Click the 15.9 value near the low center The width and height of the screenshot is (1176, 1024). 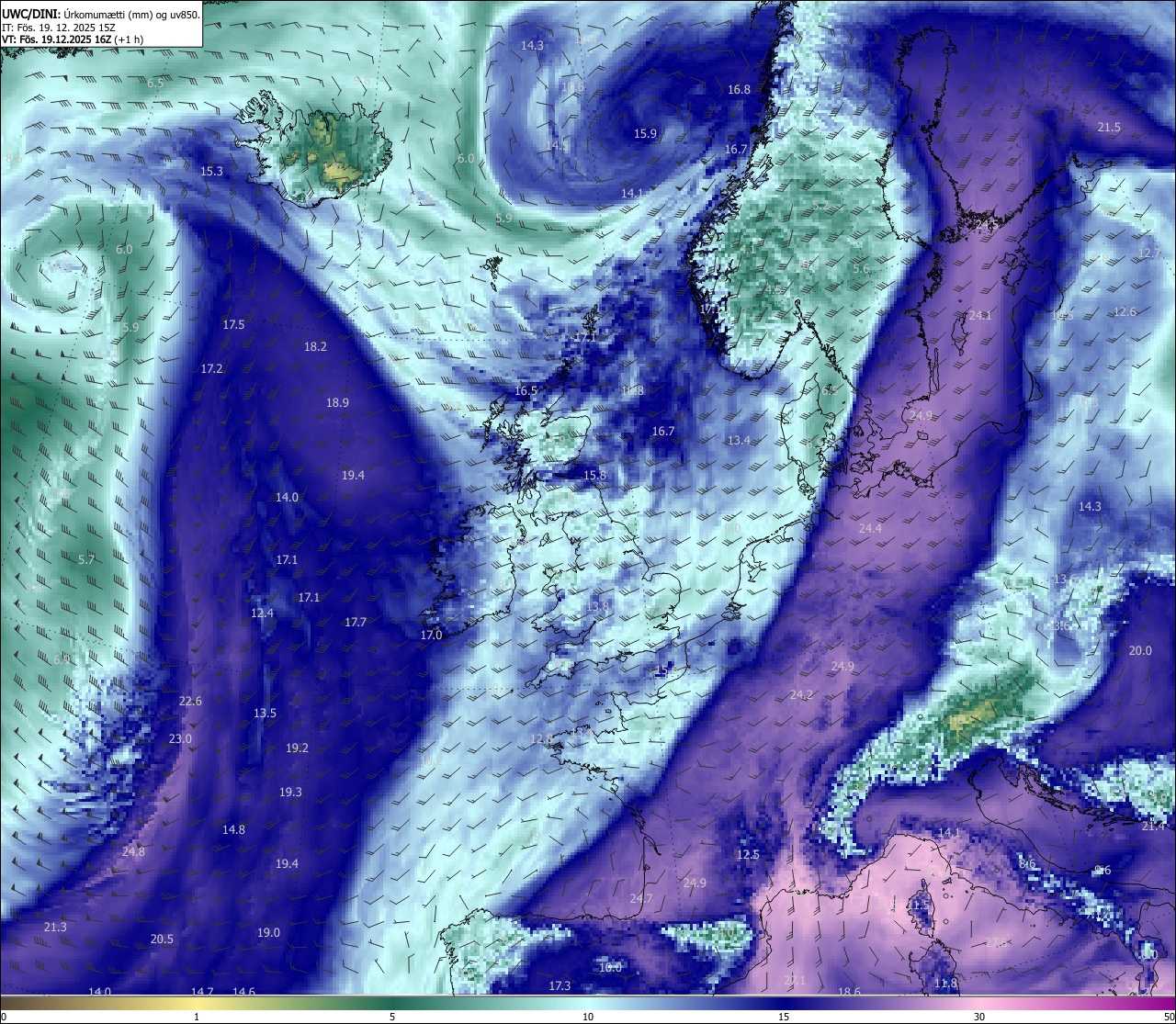click(646, 133)
